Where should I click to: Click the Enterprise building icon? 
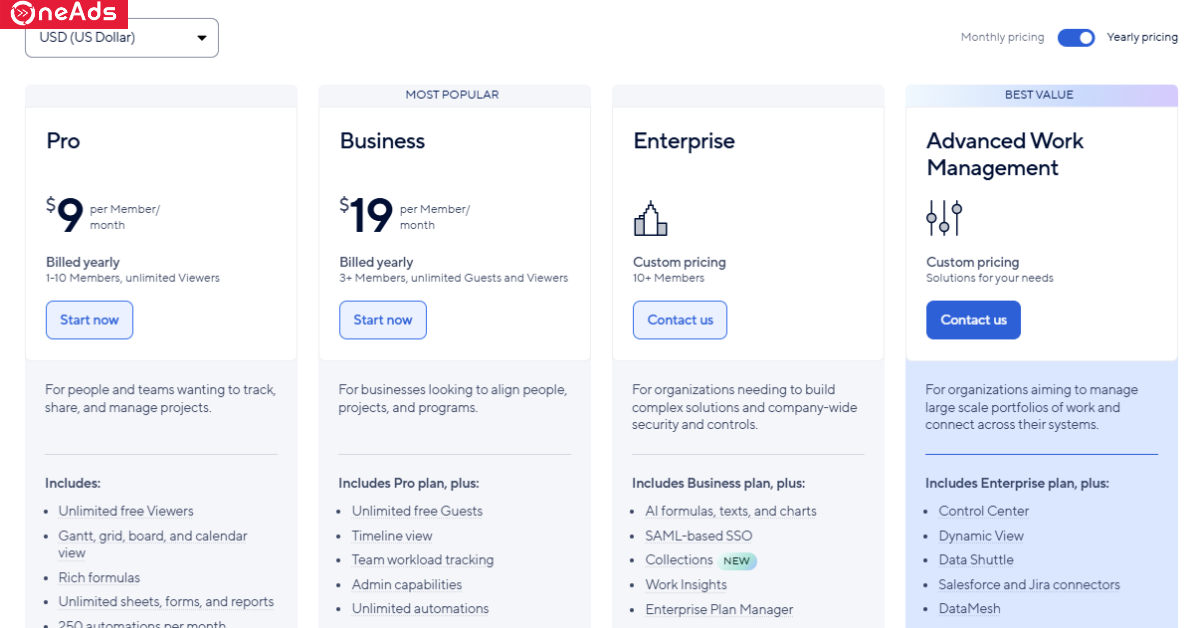tap(650, 218)
